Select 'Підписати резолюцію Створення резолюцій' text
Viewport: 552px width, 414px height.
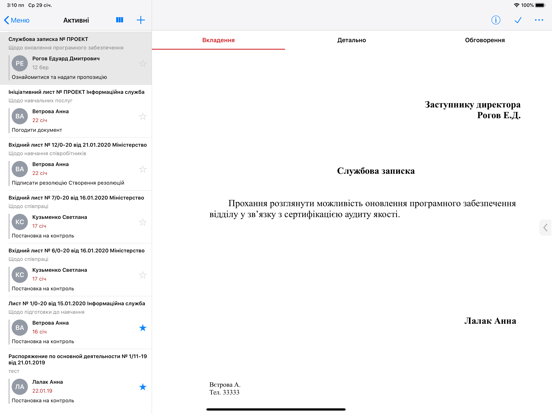(68, 183)
